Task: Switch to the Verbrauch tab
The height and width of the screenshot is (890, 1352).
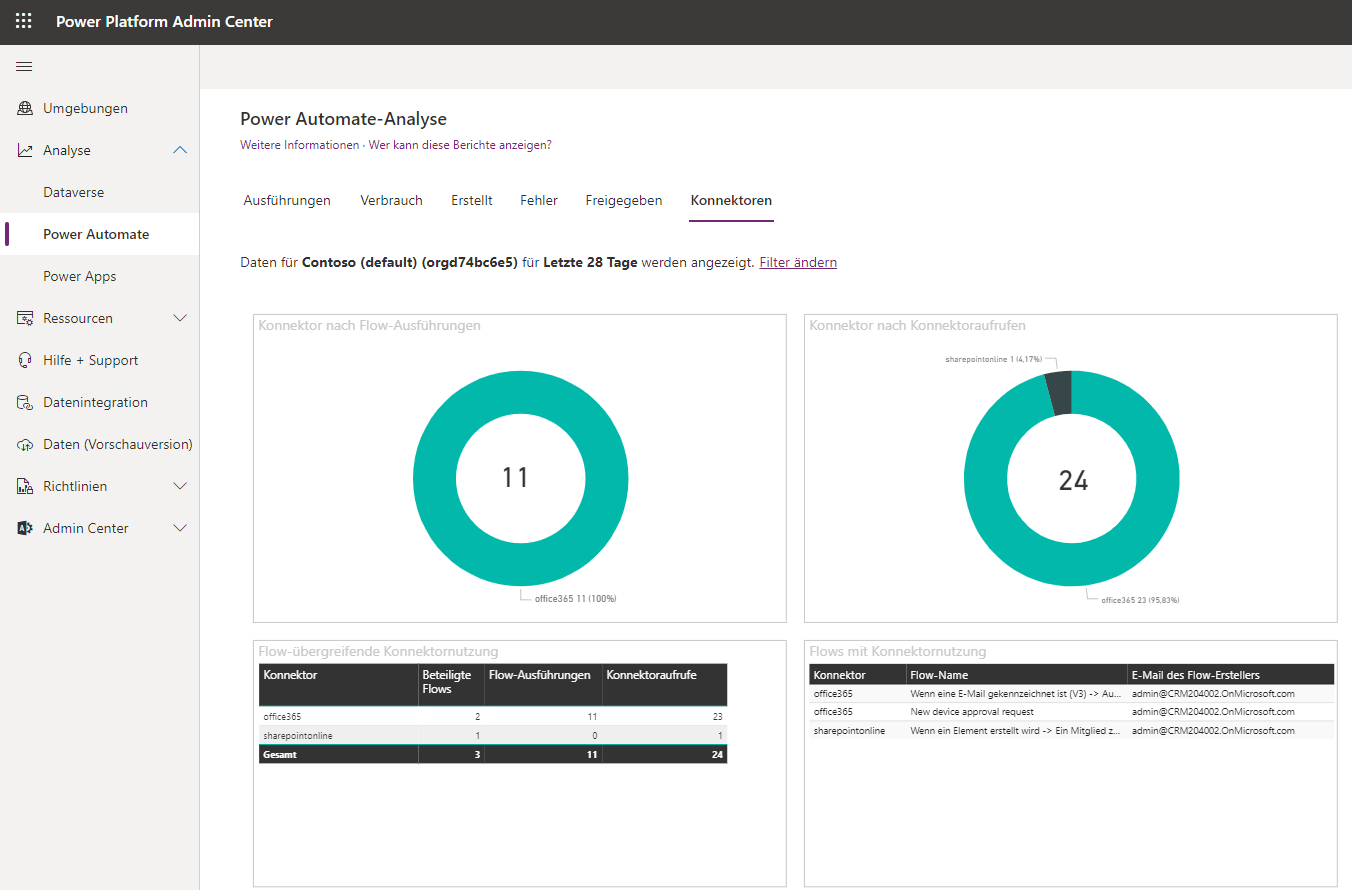Action: tap(391, 200)
